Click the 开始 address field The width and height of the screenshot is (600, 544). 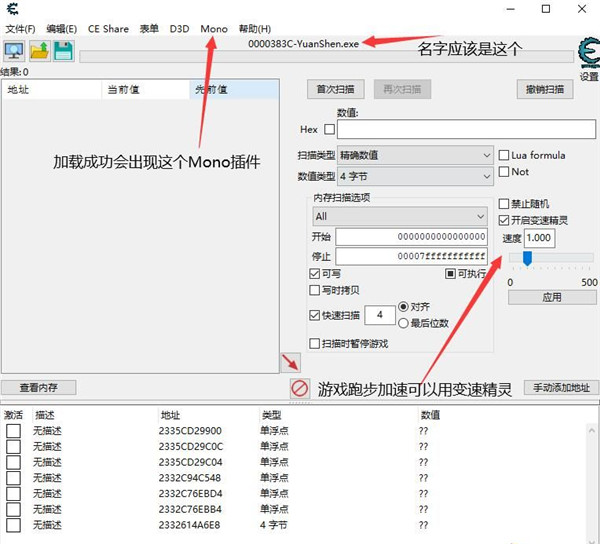[411, 237]
